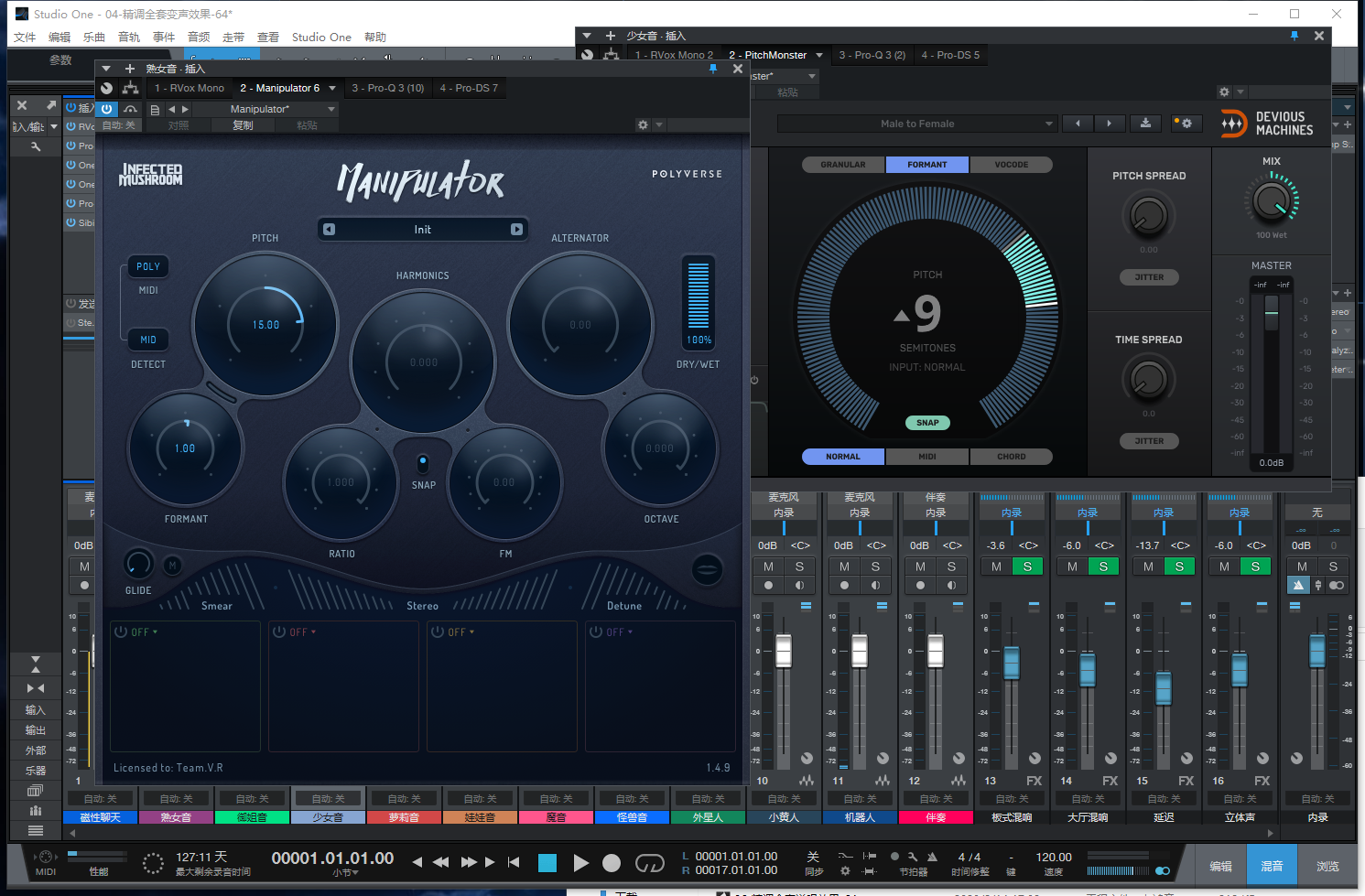Viewport: 1365px width, 896px height.
Task: Enable POLY mode in Manipulator
Action: click(x=148, y=266)
